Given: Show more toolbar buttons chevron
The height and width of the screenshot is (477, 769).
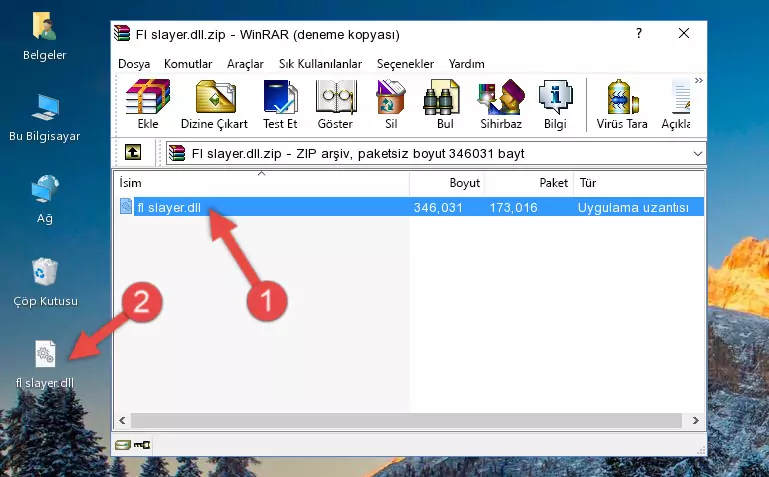Looking at the screenshot, I should point(699,80).
